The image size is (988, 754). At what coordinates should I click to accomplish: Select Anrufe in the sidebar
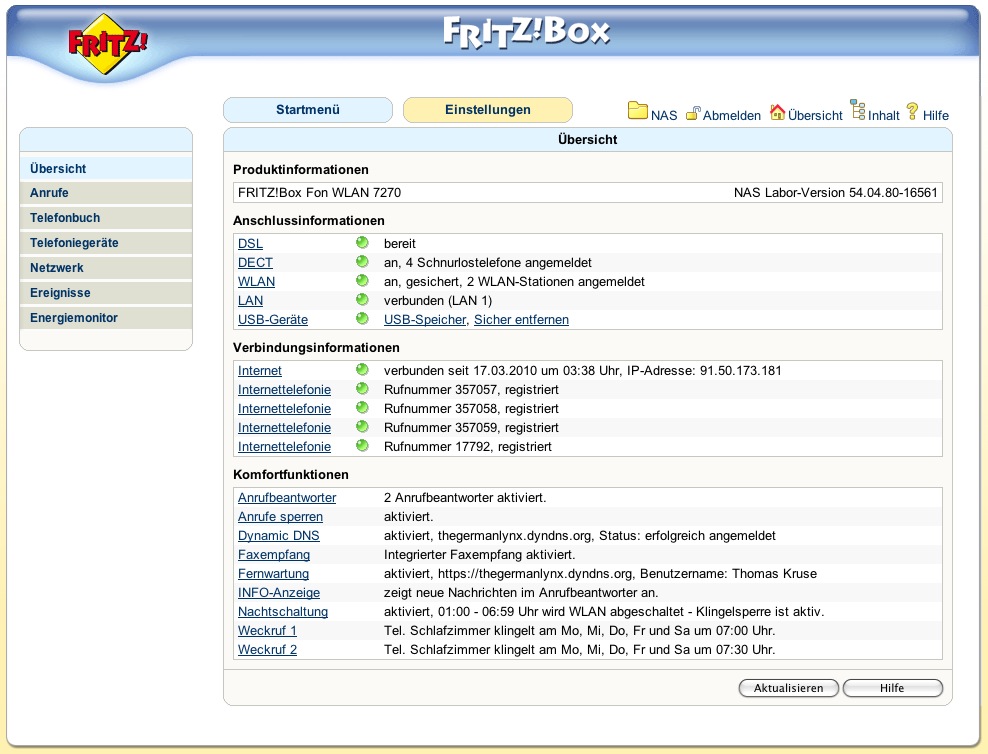tap(50, 193)
